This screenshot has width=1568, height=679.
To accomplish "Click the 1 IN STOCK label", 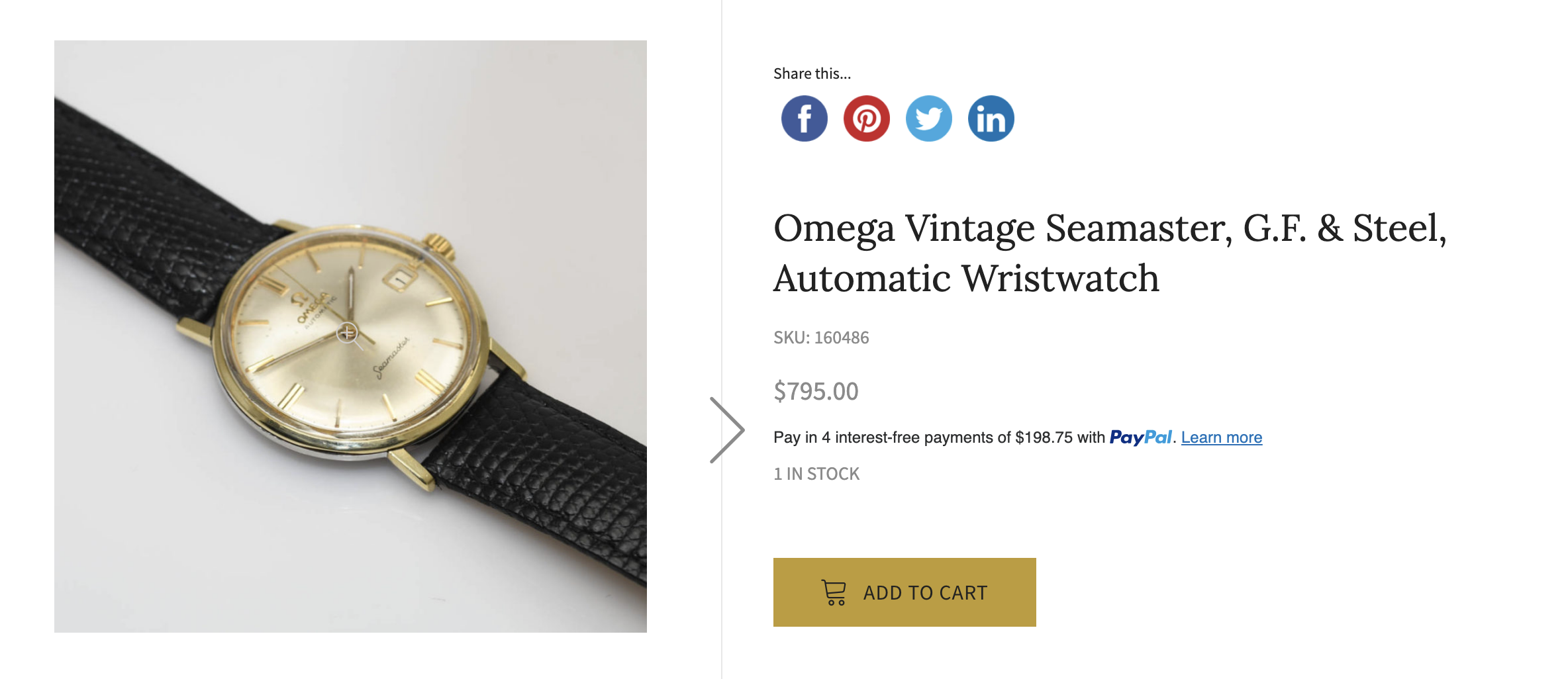I will [816, 474].
